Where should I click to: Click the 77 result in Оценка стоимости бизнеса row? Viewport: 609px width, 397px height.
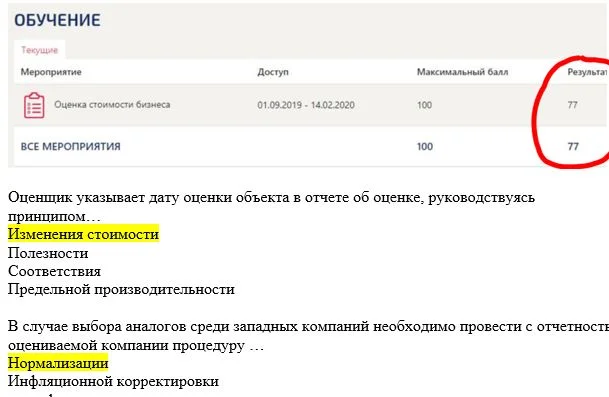pos(572,105)
